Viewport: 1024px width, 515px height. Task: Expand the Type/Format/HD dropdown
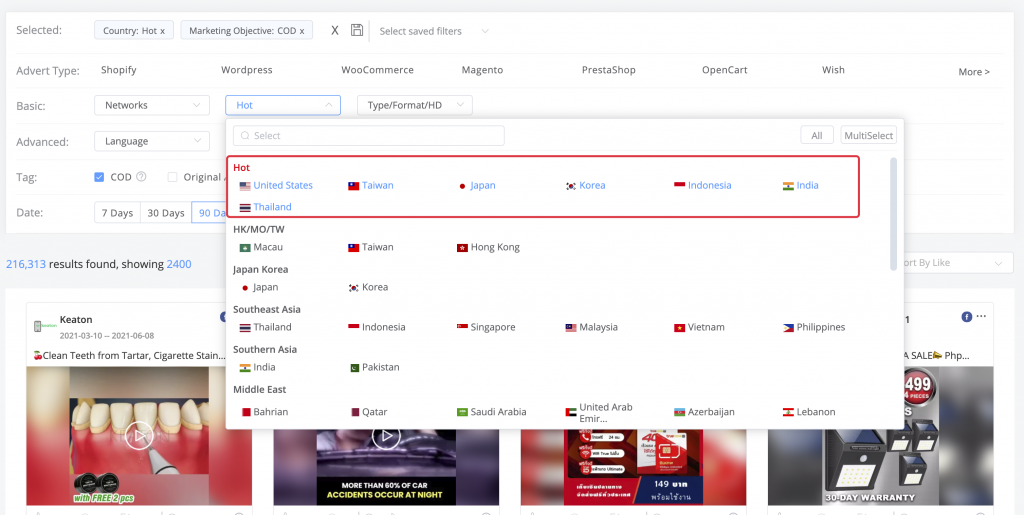(x=414, y=105)
